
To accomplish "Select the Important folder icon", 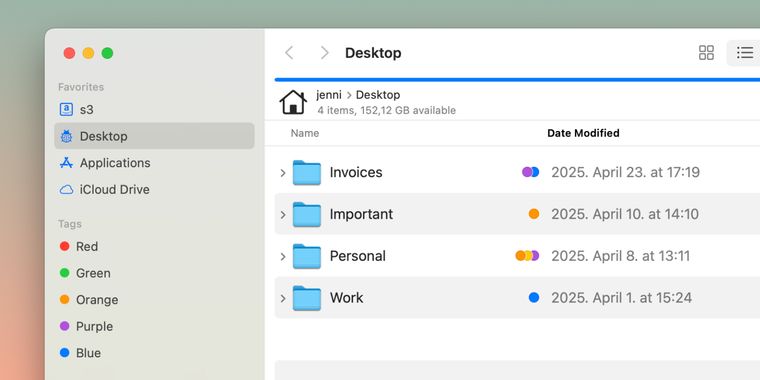I will coord(307,214).
